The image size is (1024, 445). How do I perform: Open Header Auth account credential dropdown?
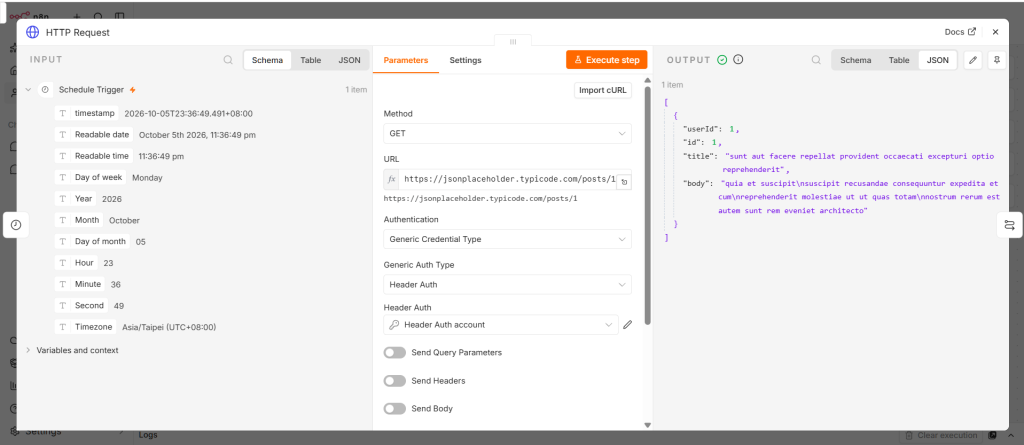(500, 325)
